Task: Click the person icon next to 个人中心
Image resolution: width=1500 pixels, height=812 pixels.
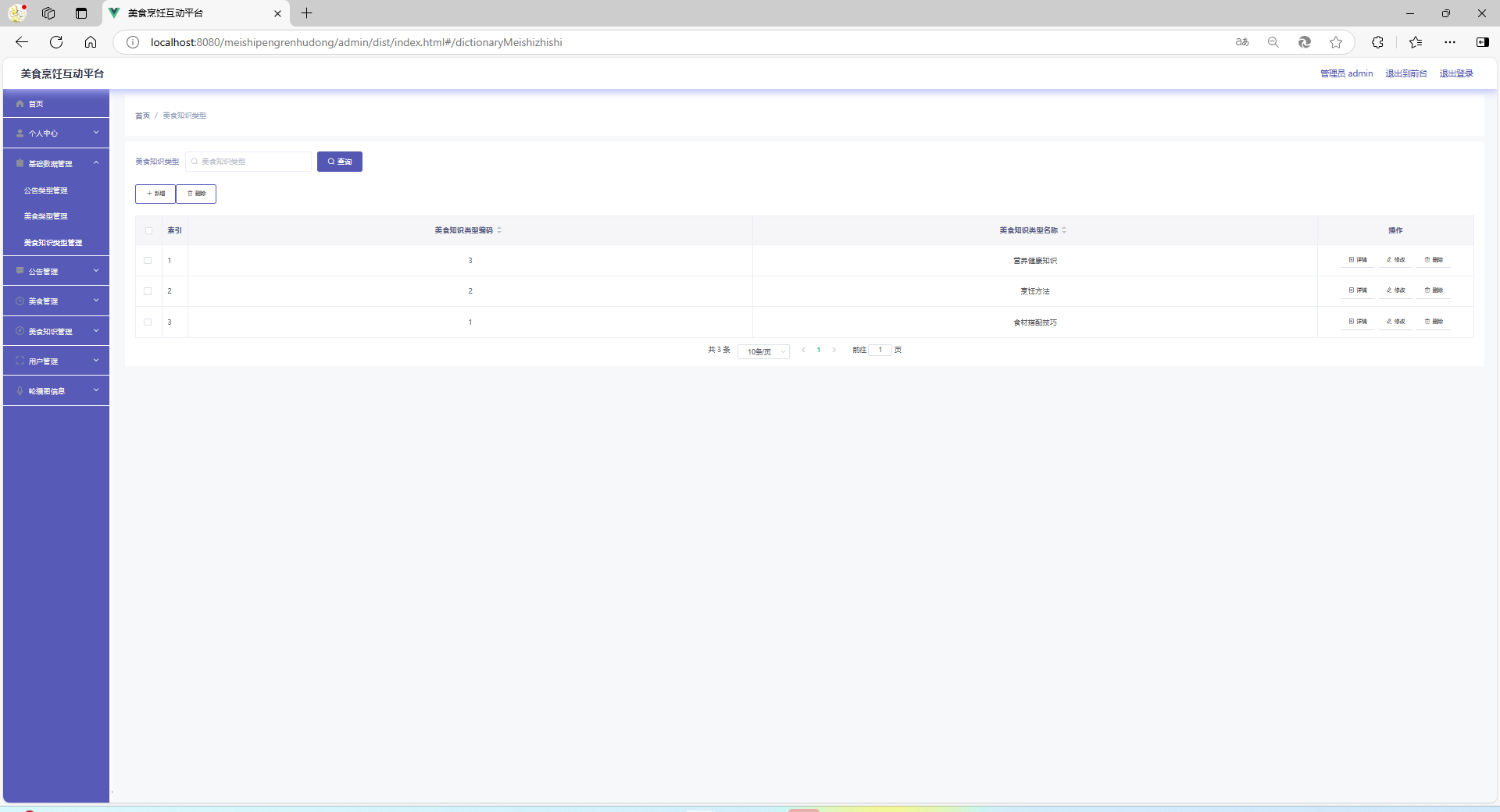Action: (x=20, y=134)
